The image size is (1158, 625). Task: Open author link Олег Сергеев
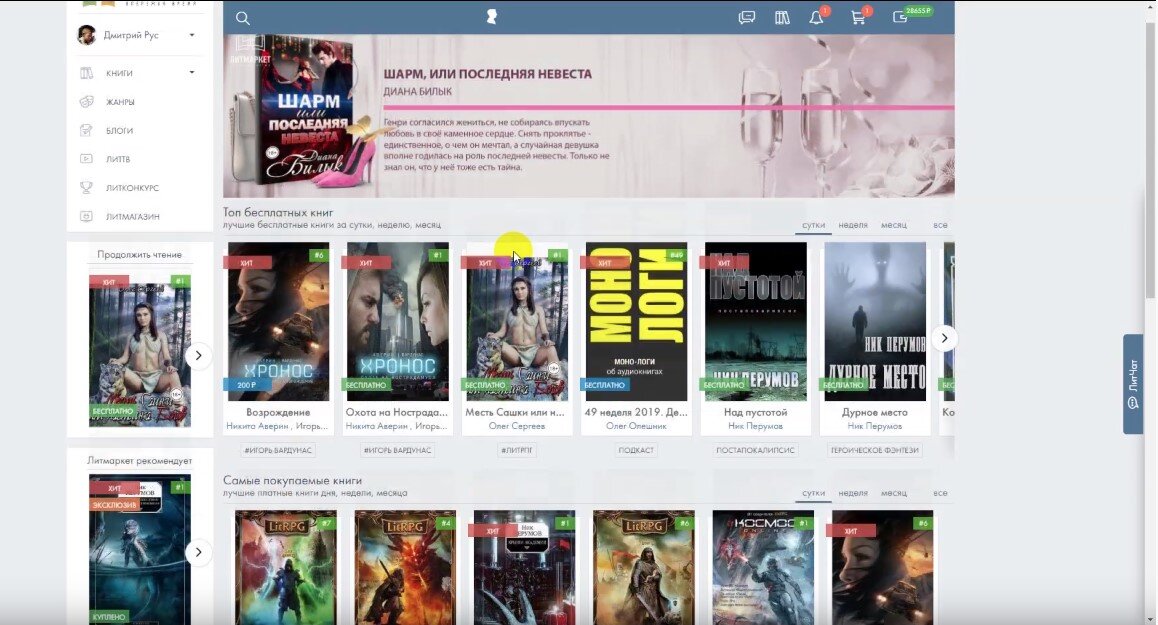click(516, 426)
